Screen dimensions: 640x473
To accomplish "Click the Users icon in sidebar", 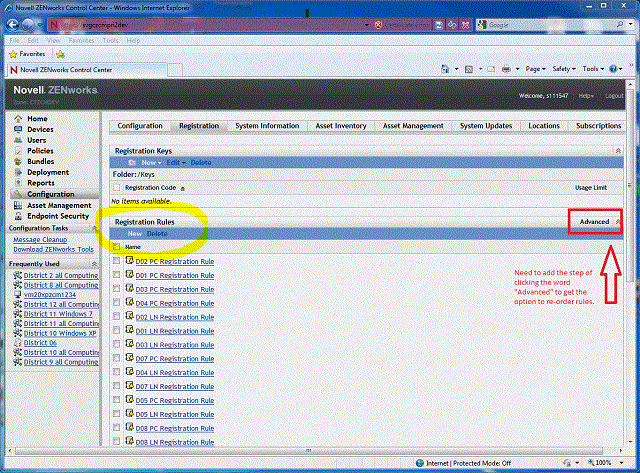I will tap(18, 140).
